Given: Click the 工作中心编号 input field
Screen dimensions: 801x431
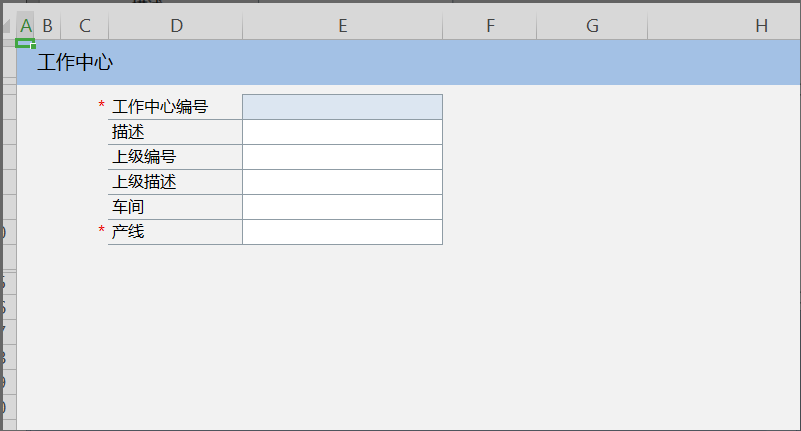Looking at the screenshot, I should pos(342,107).
